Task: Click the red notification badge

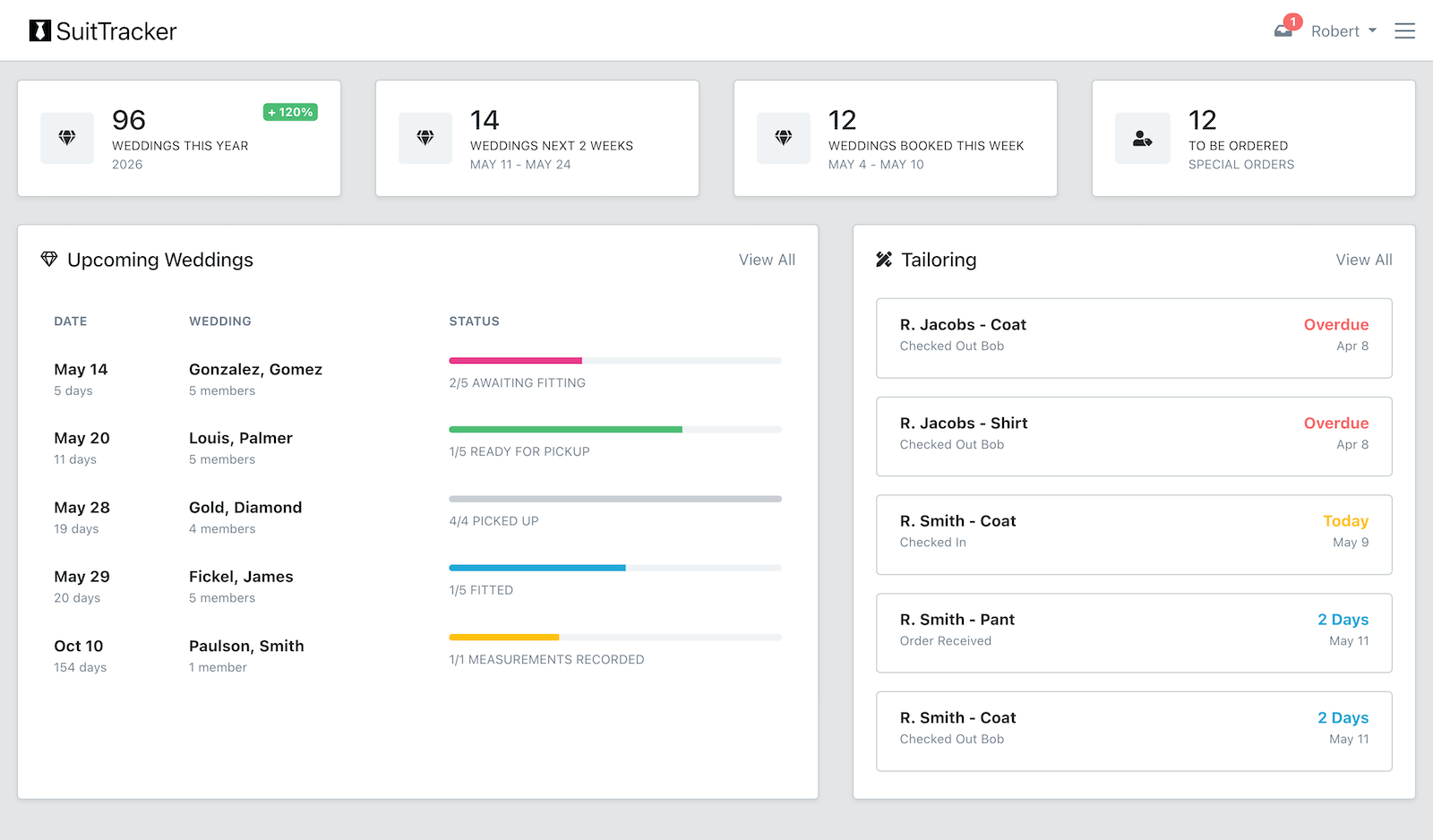Action: (x=1292, y=22)
